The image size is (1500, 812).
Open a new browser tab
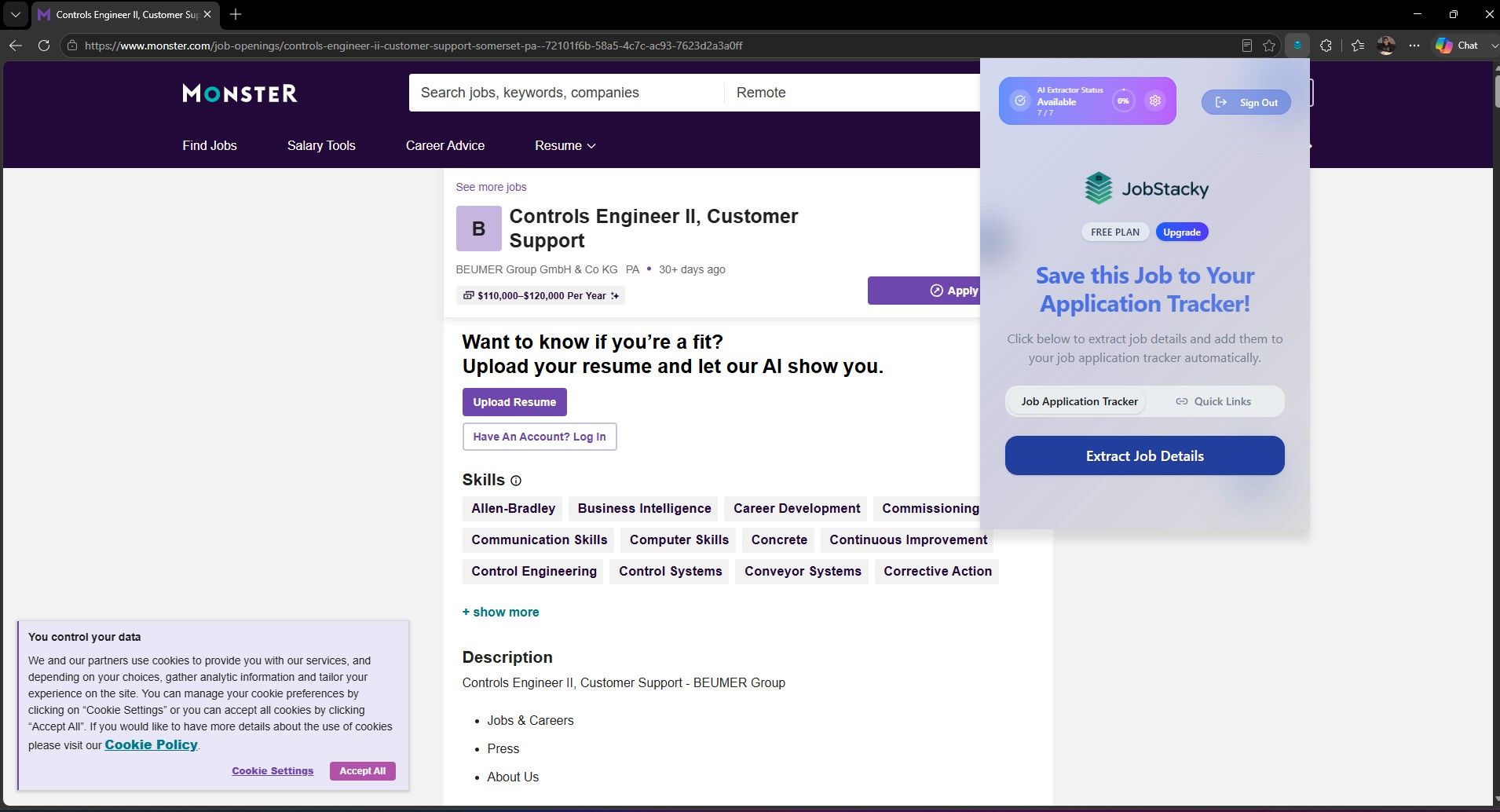tap(236, 14)
